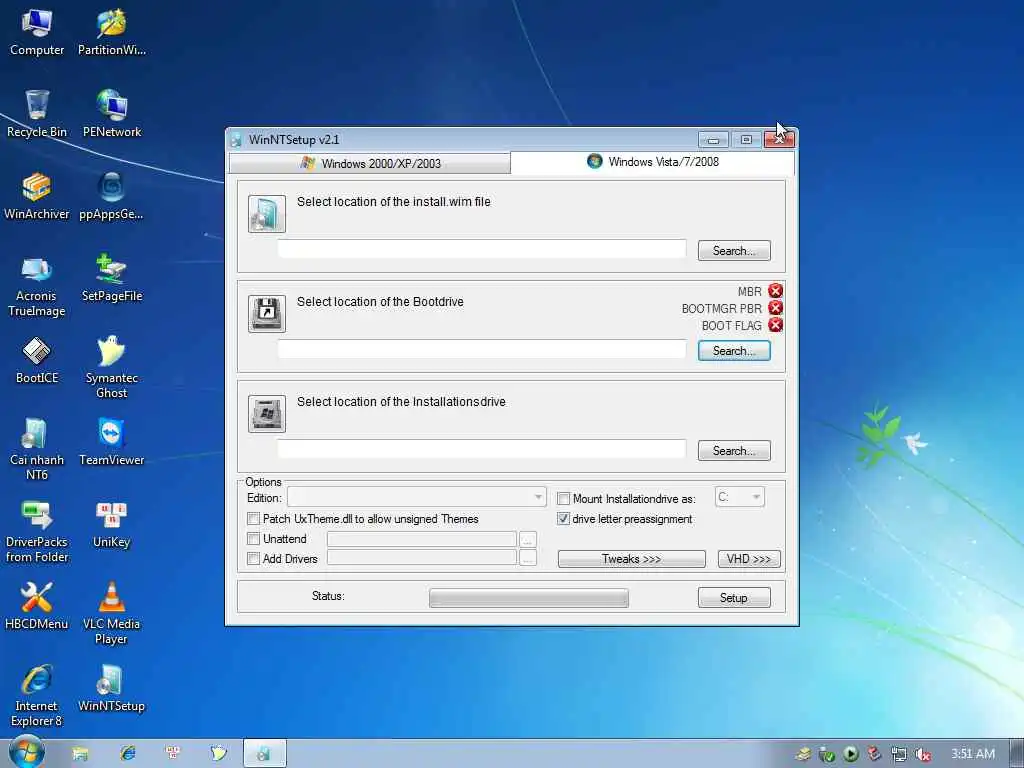The height and width of the screenshot is (768, 1024).
Task: Select the Cai nhanh NT6 desktop icon
Action: (x=37, y=449)
